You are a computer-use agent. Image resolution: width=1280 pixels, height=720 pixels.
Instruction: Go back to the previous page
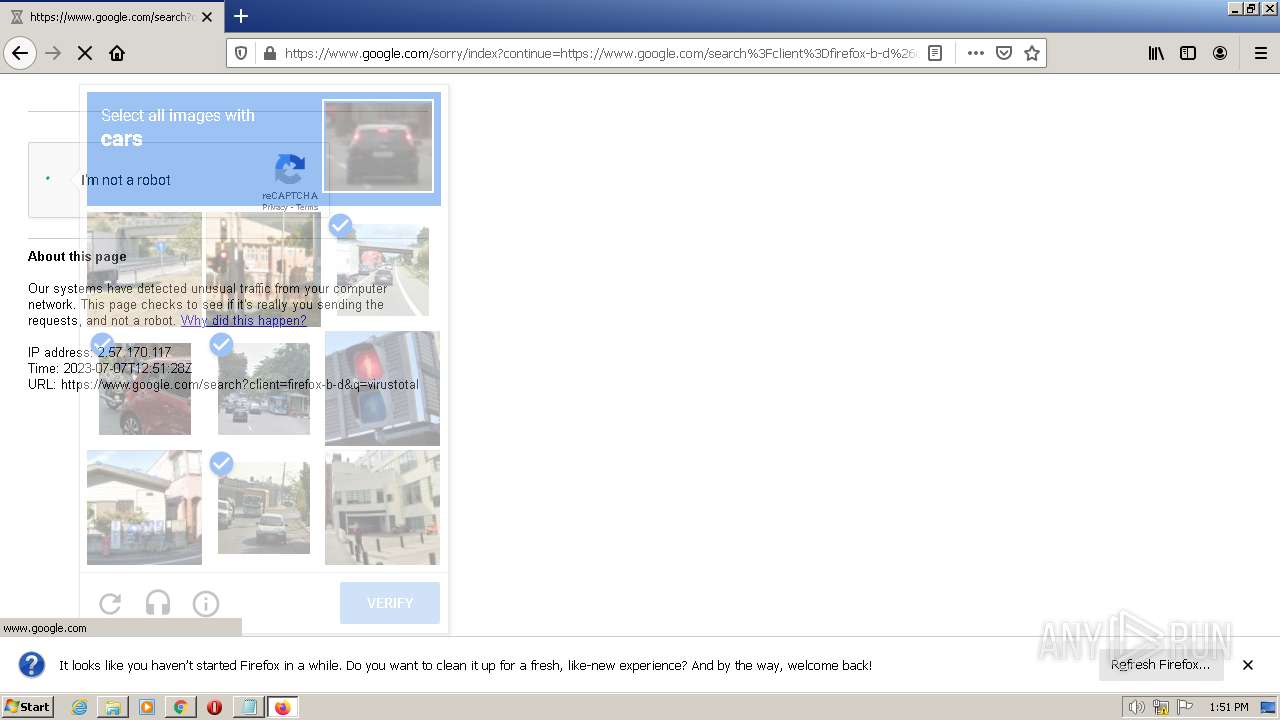(20, 53)
